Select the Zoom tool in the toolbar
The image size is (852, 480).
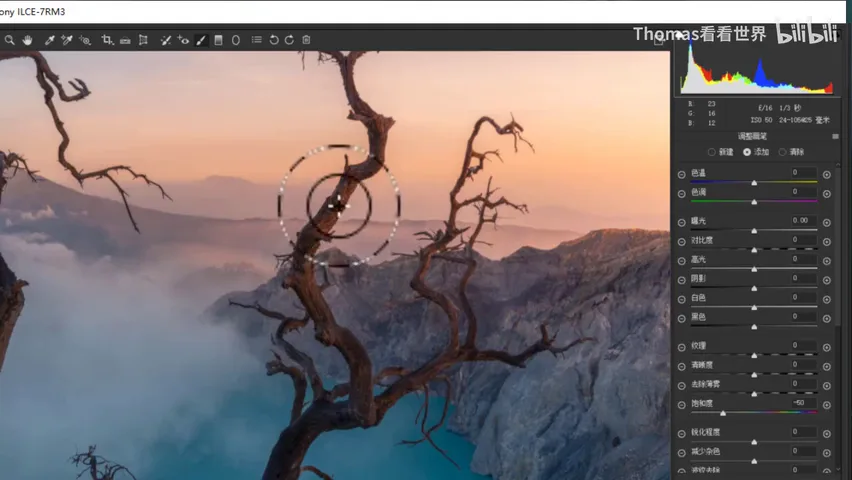click(9, 40)
